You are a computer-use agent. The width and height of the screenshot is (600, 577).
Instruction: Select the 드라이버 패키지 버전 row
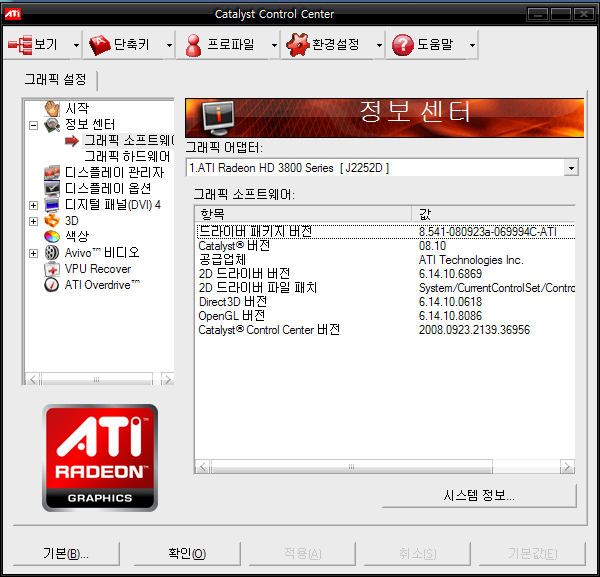tap(386, 232)
